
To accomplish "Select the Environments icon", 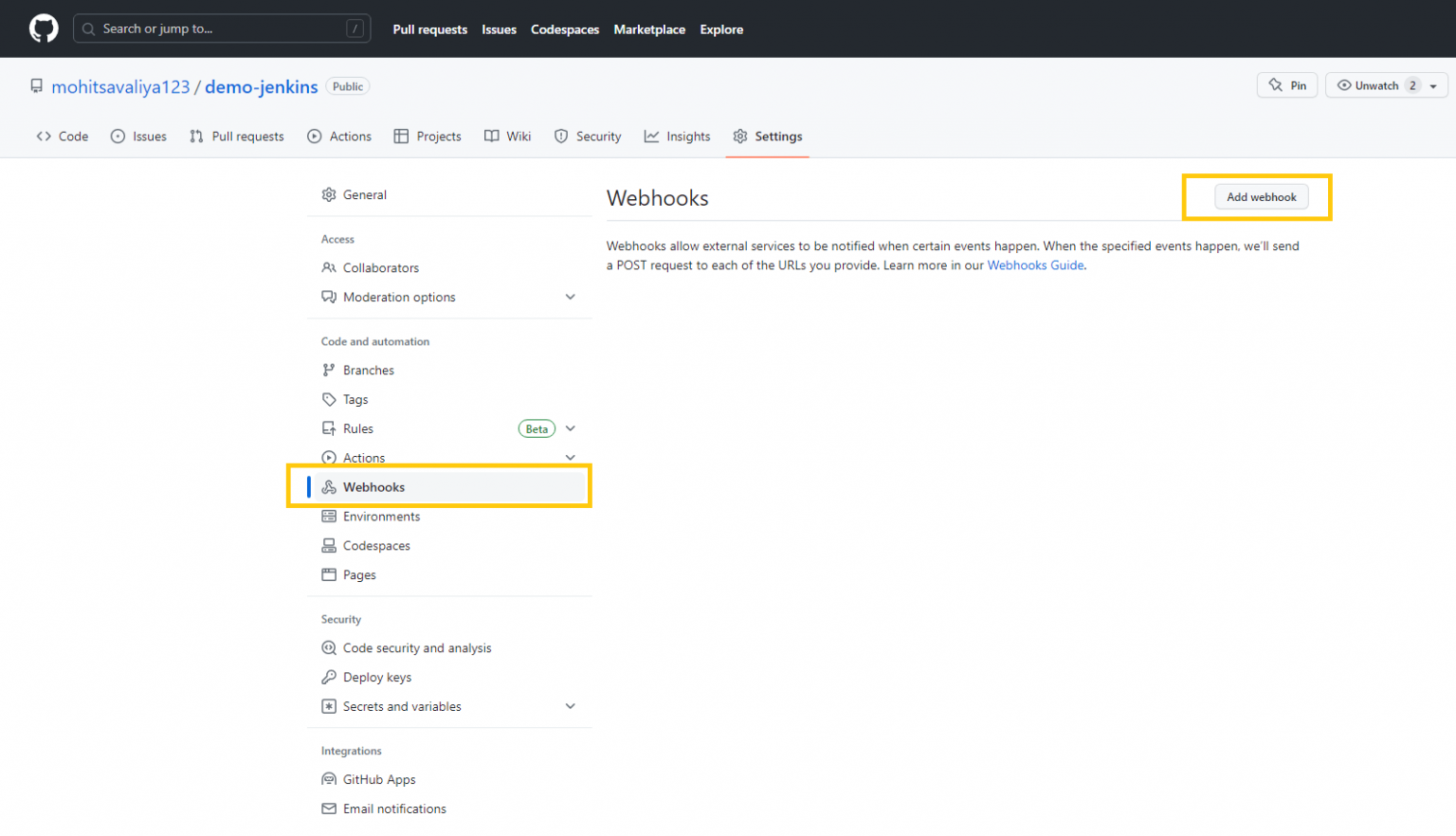I will [x=328, y=516].
